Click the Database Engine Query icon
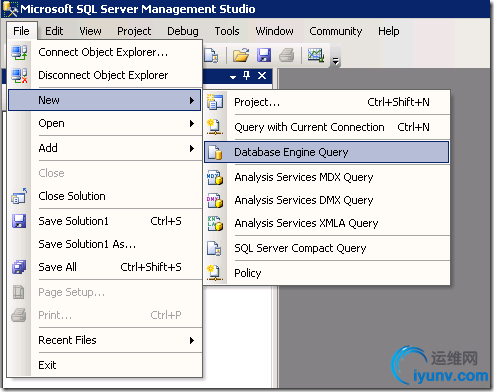The image size is (494, 392). tap(215, 152)
